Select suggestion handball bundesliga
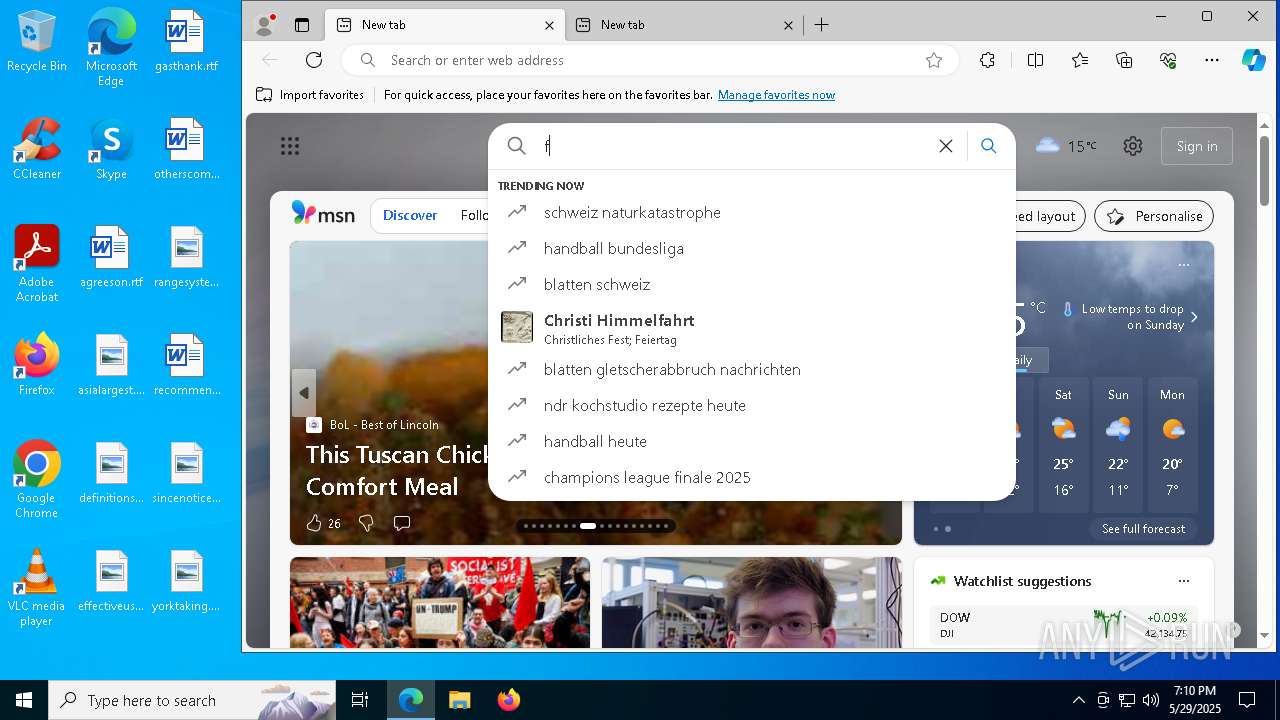The image size is (1280, 720). point(752,248)
